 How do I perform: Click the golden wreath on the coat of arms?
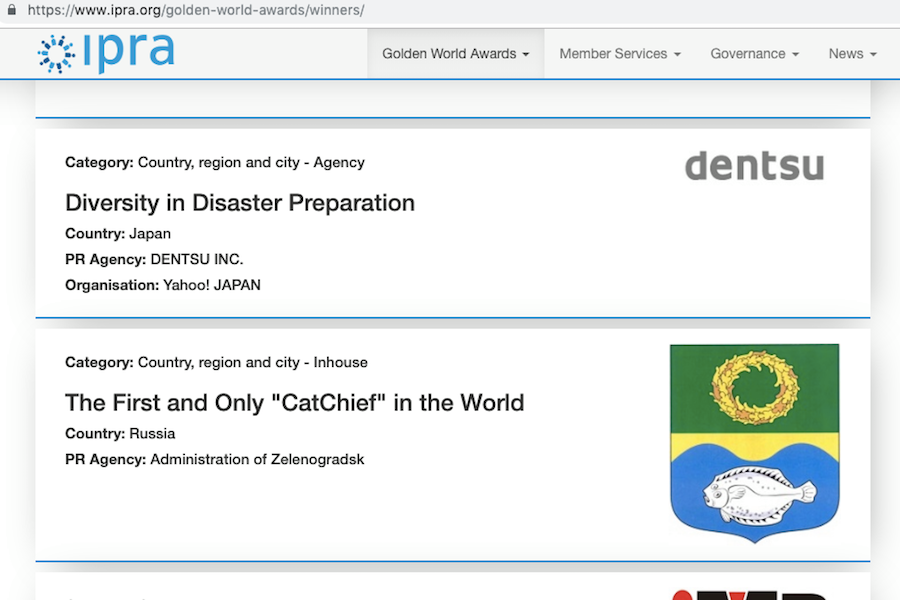754,387
